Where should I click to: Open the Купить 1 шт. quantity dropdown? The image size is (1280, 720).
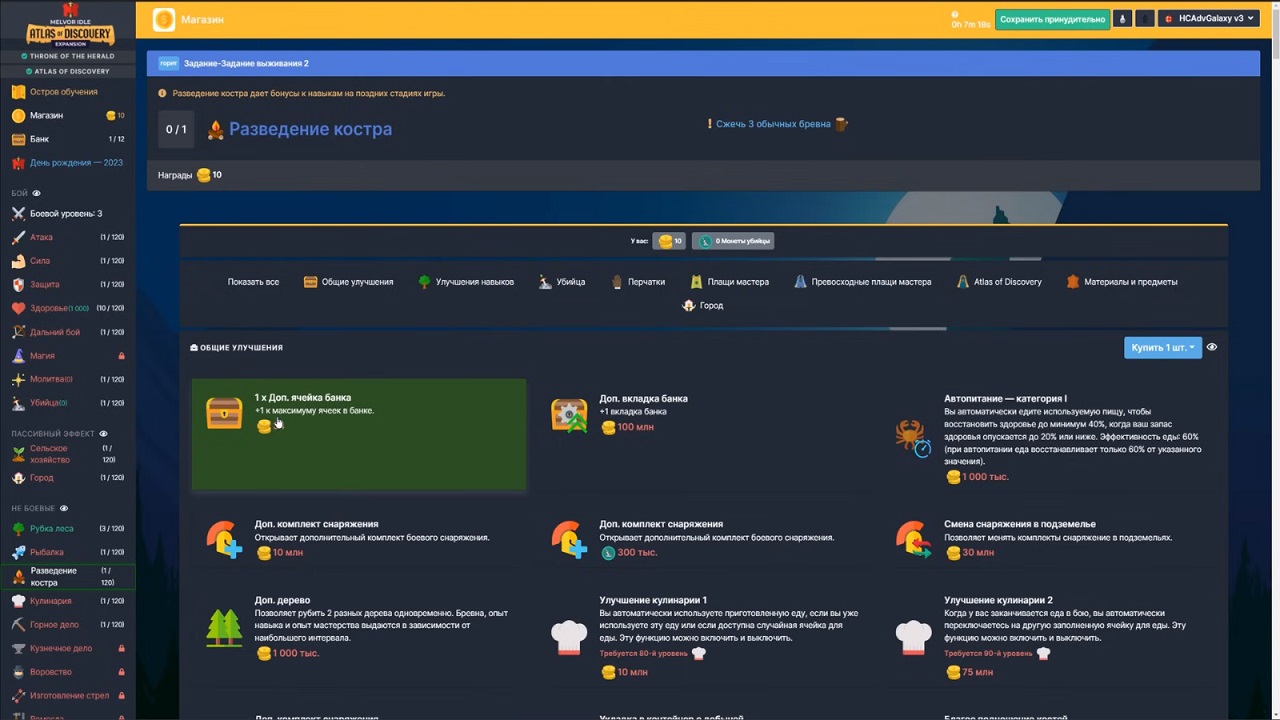(1162, 347)
